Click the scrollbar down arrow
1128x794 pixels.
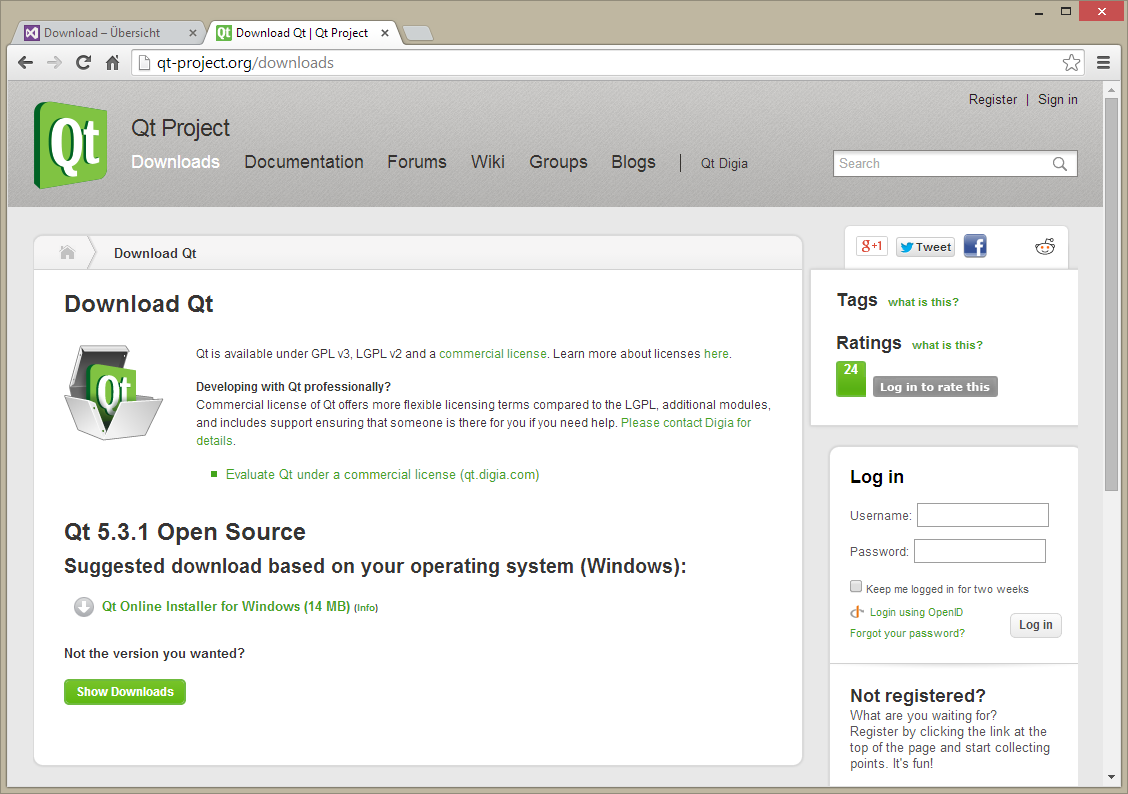[x=1111, y=777]
